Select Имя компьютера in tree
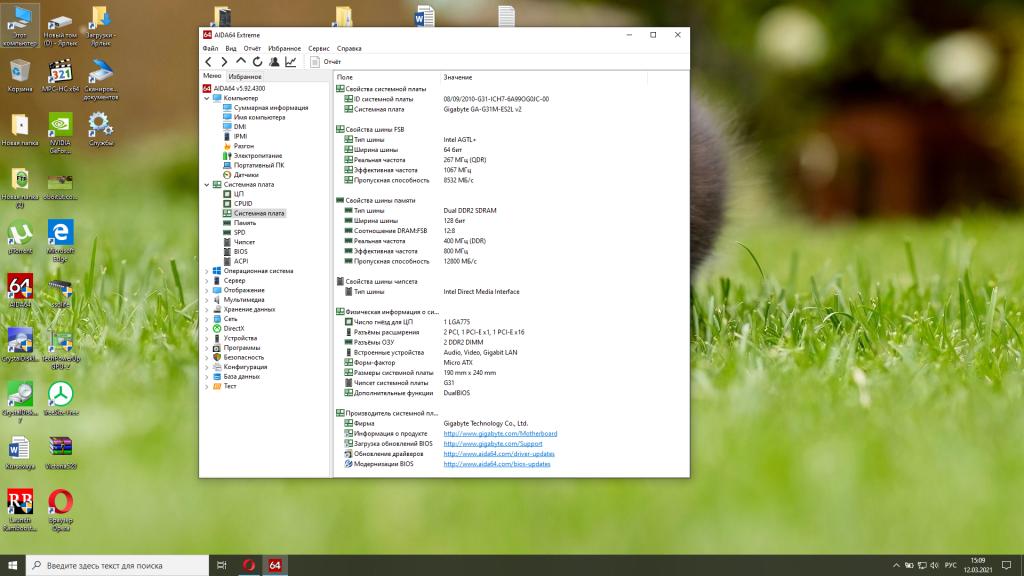This screenshot has width=1024, height=576. (x=259, y=118)
